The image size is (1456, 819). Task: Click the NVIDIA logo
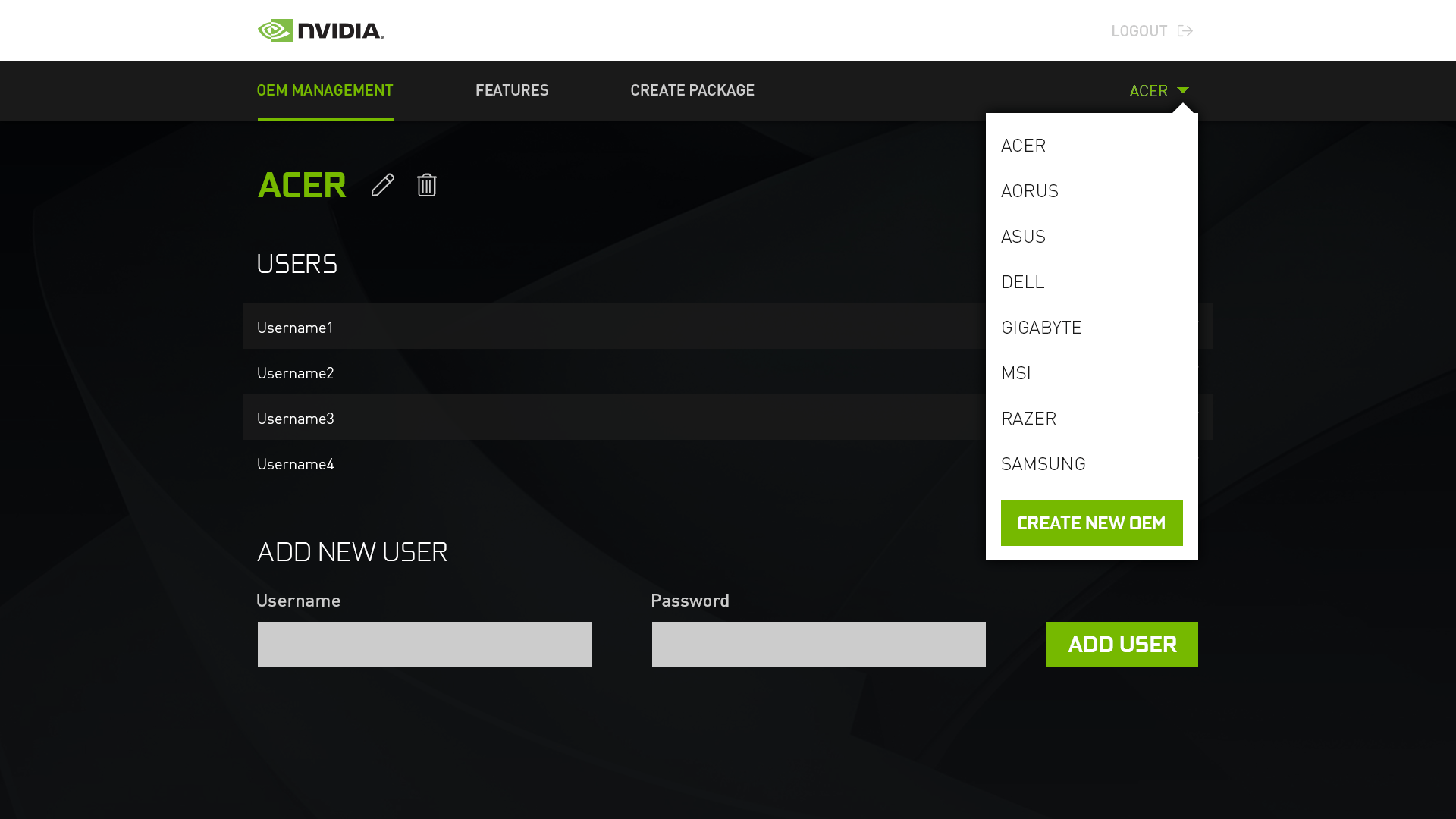321,30
